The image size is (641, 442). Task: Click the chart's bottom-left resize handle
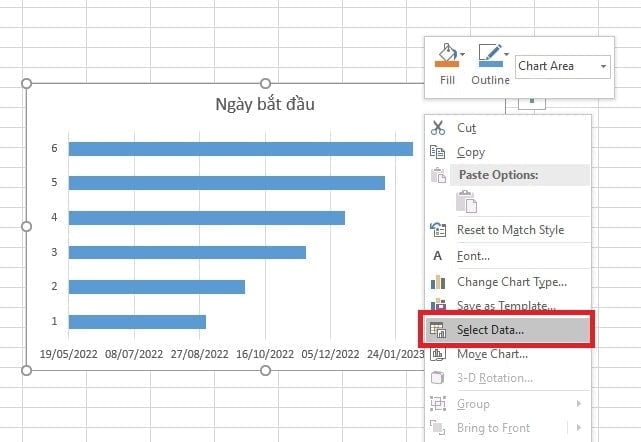click(27, 370)
